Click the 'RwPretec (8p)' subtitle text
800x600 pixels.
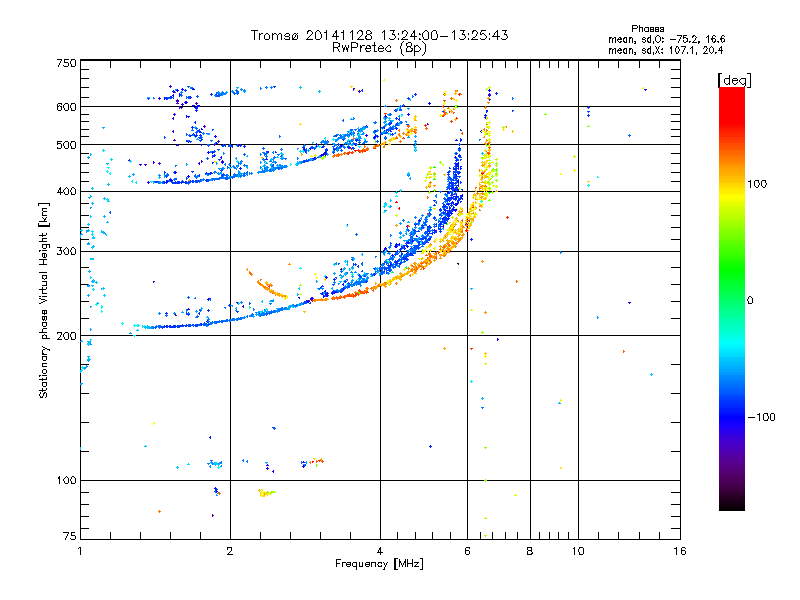tap(380, 48)
